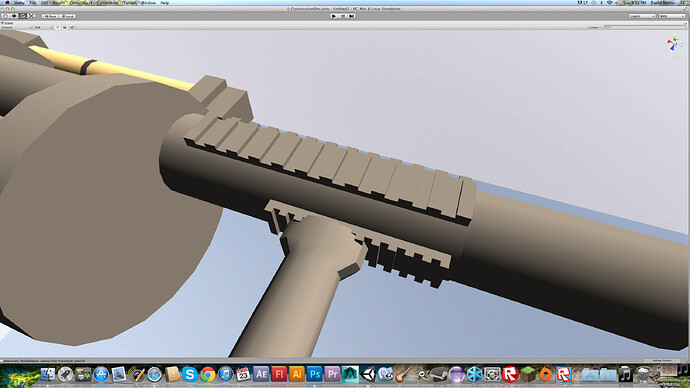
Task: Select the Scale tool
Action: click(31, 16)
